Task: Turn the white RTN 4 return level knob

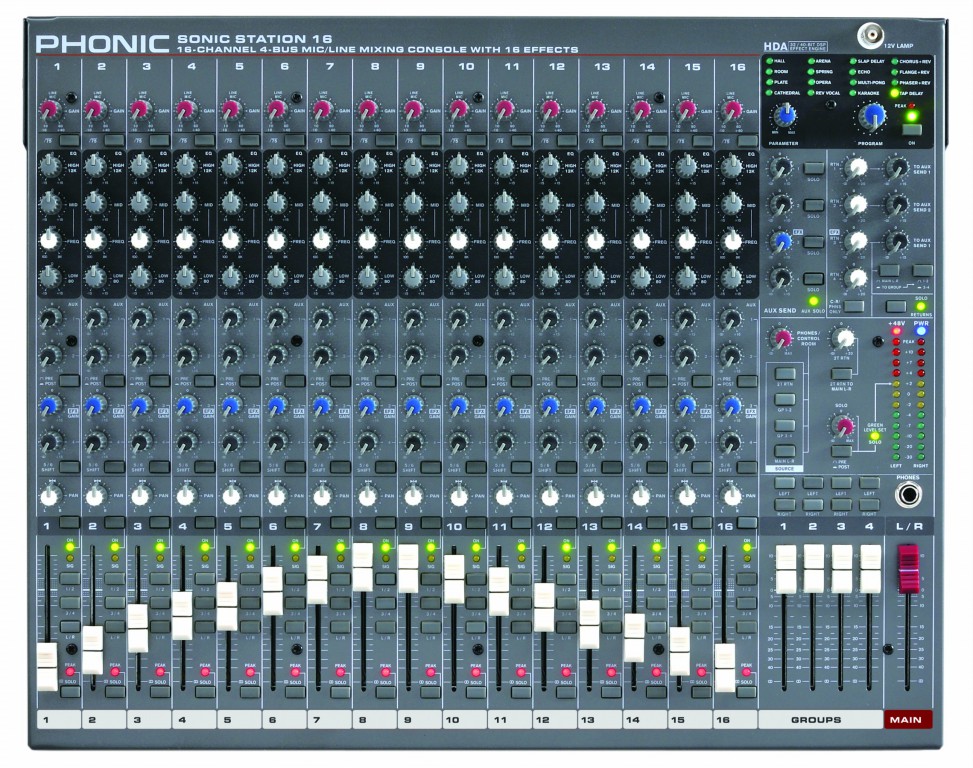Action: [856, 279]
